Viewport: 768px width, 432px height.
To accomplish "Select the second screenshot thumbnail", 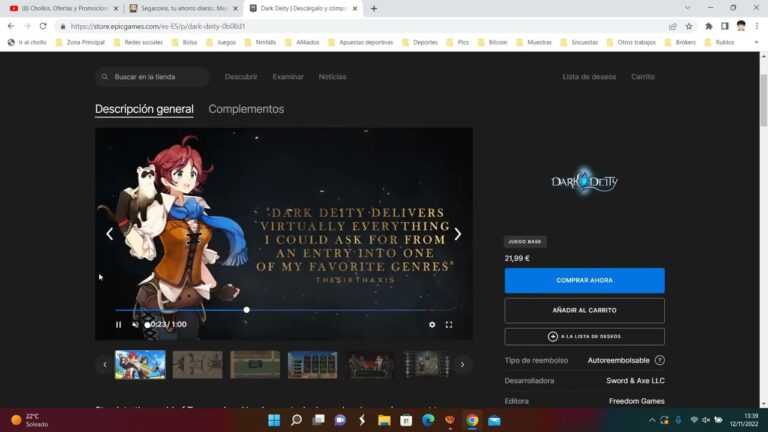I will tap(197, 364).
